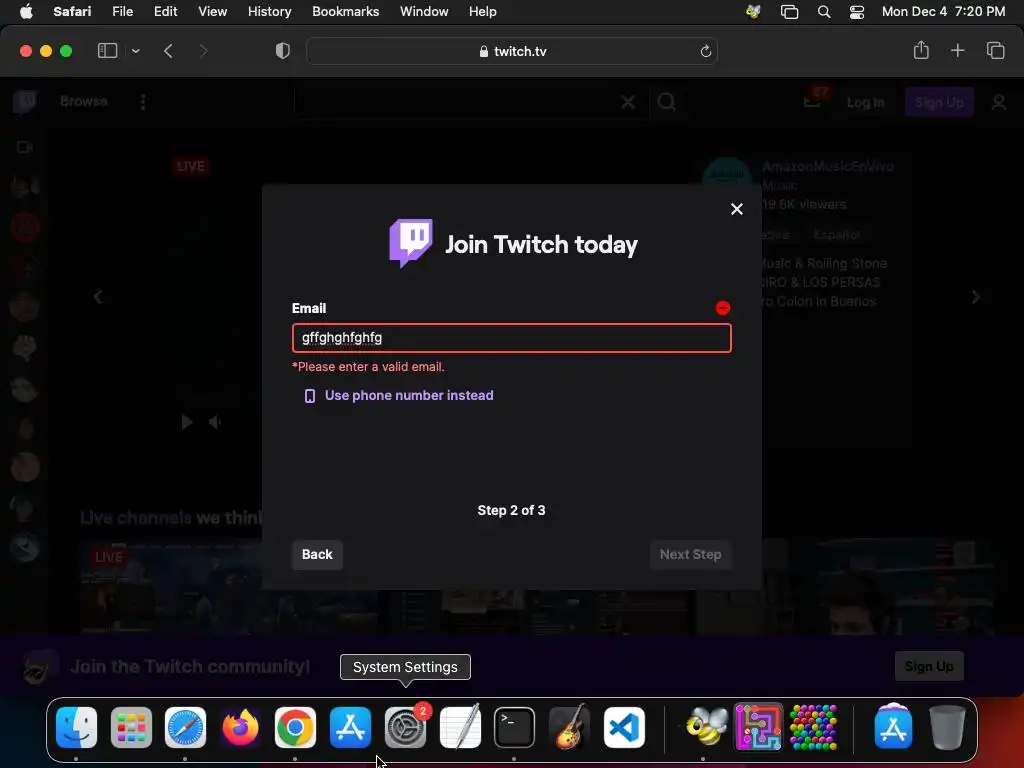Image resolution: width=1024 pixels, height=768 pixels.
Task: Click the phone icon beside phone number link
Action: [310, 396]
